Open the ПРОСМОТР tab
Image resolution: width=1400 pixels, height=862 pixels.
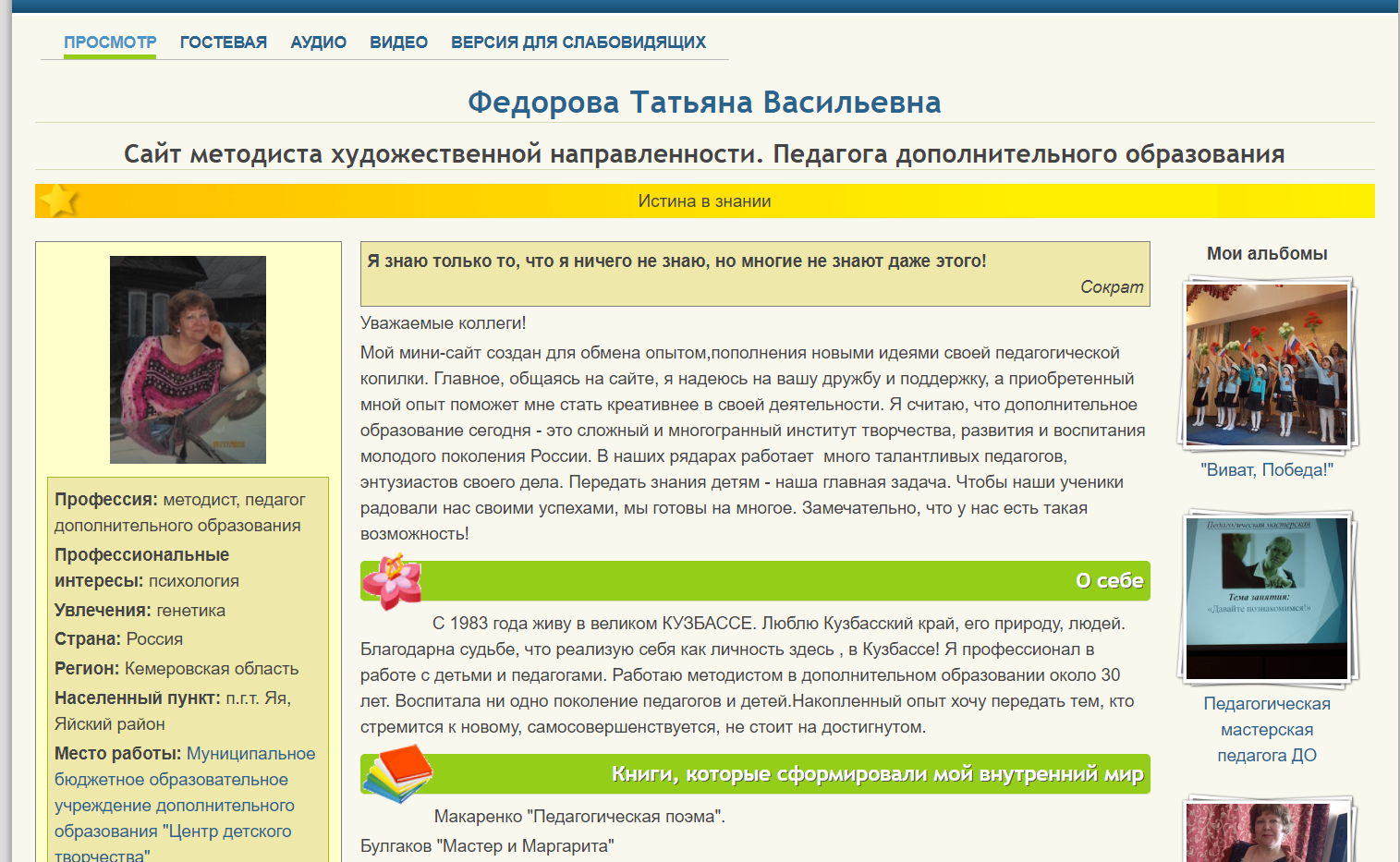[x=110, y=42]
